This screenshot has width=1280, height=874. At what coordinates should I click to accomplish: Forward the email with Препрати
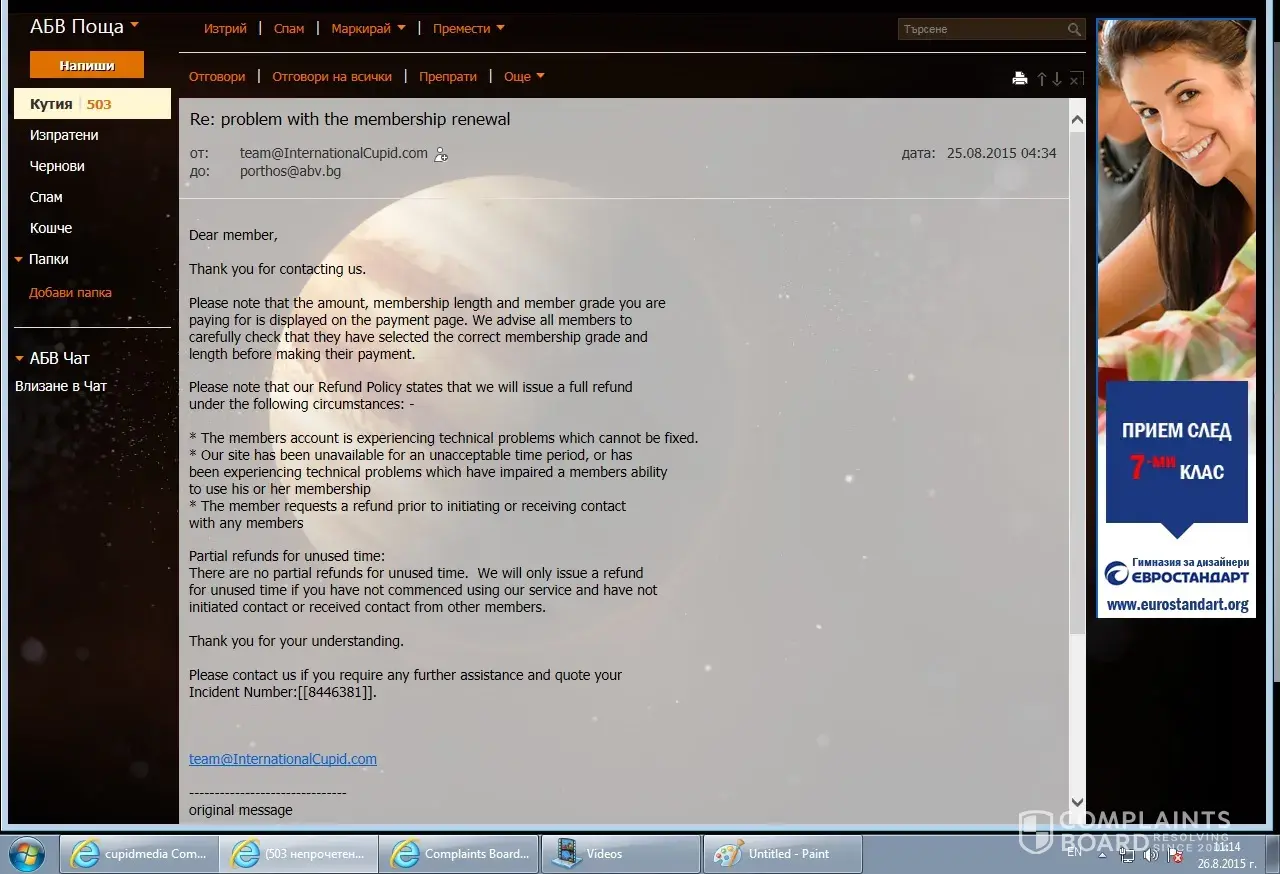pos(448,76)
